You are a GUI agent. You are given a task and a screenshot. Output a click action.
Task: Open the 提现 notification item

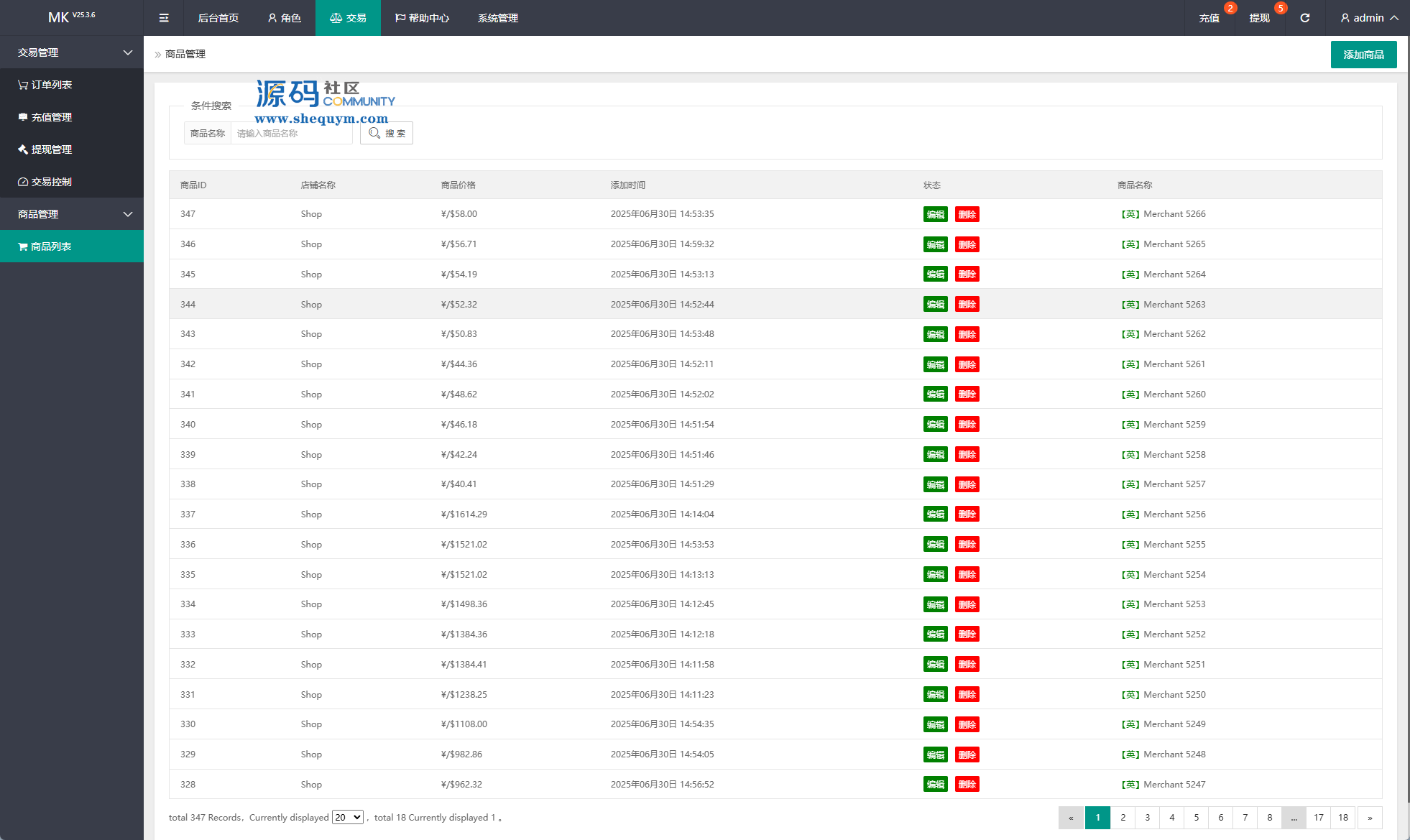1259,18
